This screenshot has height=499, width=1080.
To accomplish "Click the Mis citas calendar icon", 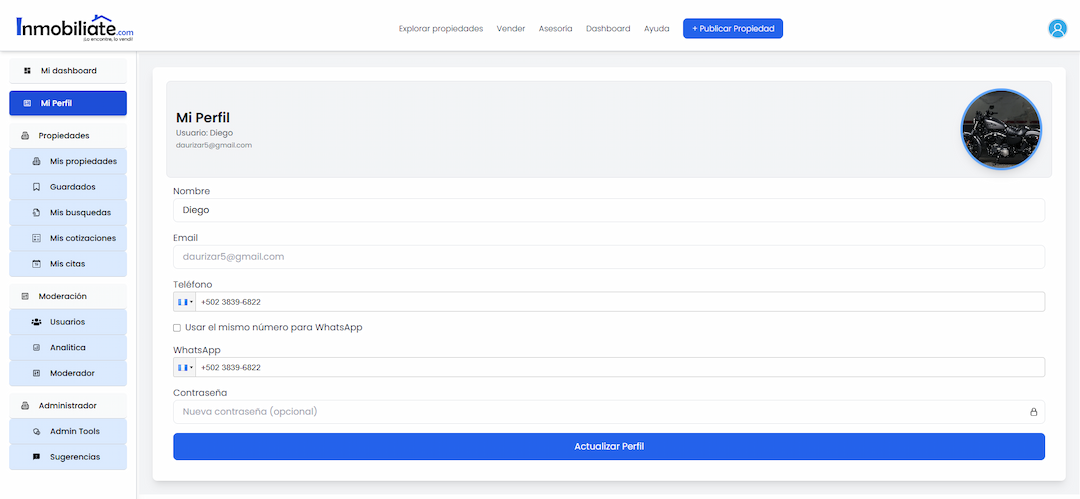I will coord(36,264).
